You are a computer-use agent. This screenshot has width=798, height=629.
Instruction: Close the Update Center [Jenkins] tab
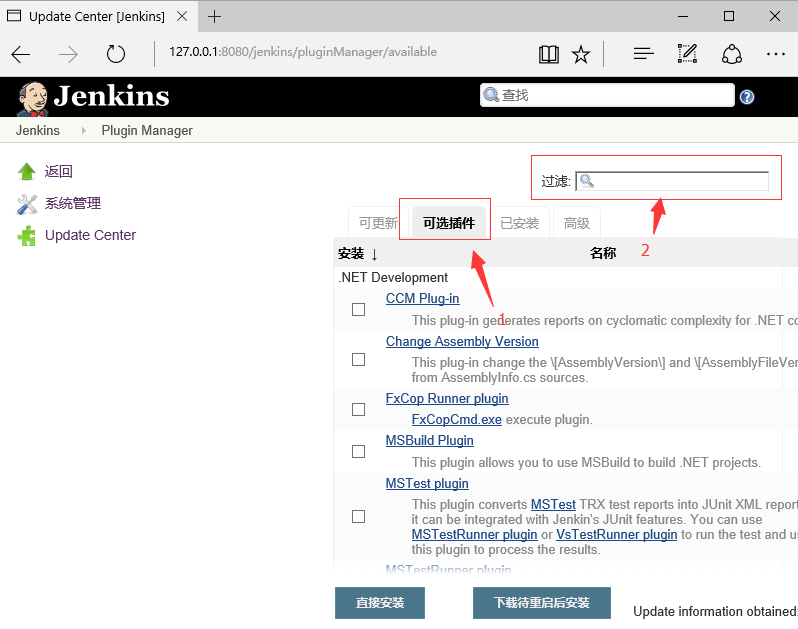tap(182, 16)
